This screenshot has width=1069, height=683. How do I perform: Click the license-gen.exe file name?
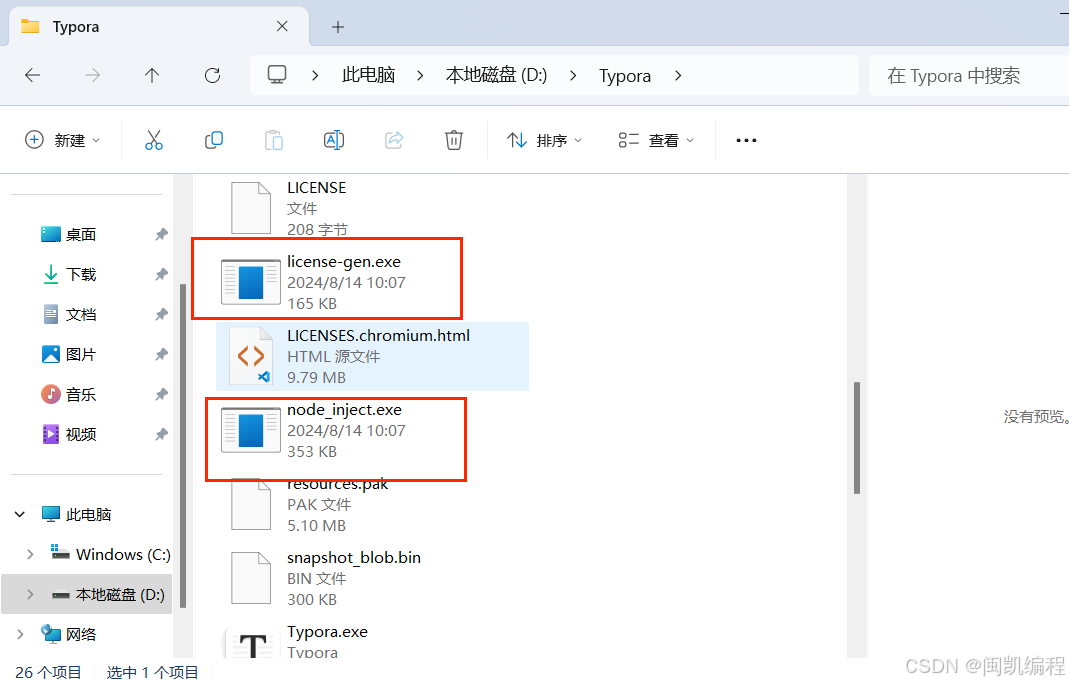click(x=344, y=262)
